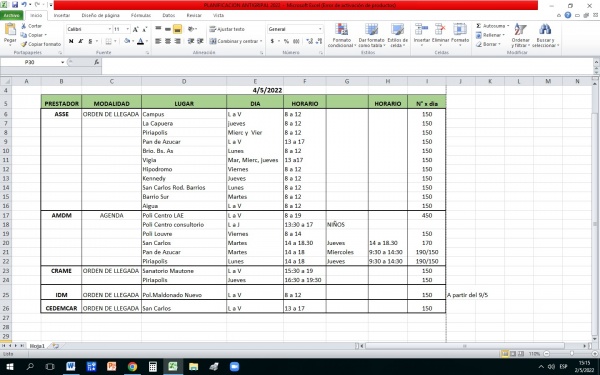Viewport: 600px width, 375px height.
Task: Click the Chrome icon in taskbar
Action: pos(132,366)
